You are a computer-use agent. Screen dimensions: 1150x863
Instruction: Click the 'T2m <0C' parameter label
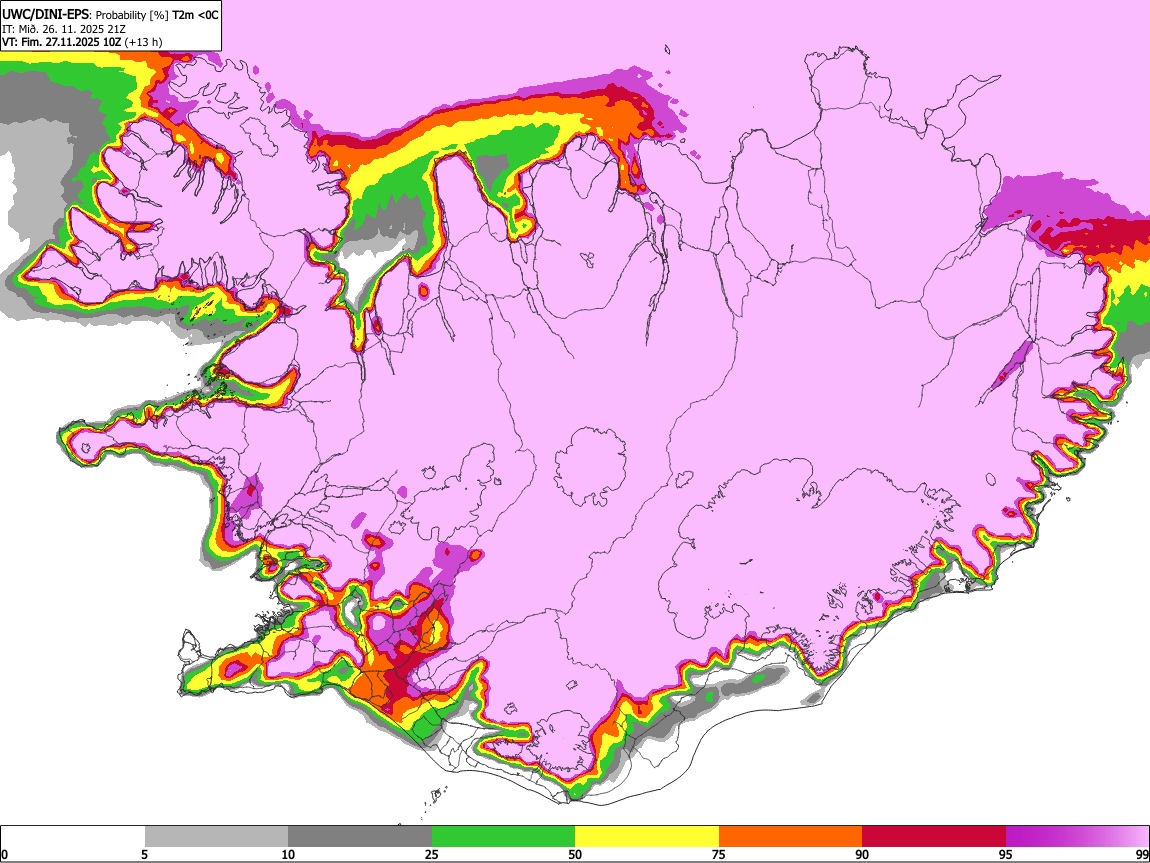pyautogui.click(x=195, y=15)
